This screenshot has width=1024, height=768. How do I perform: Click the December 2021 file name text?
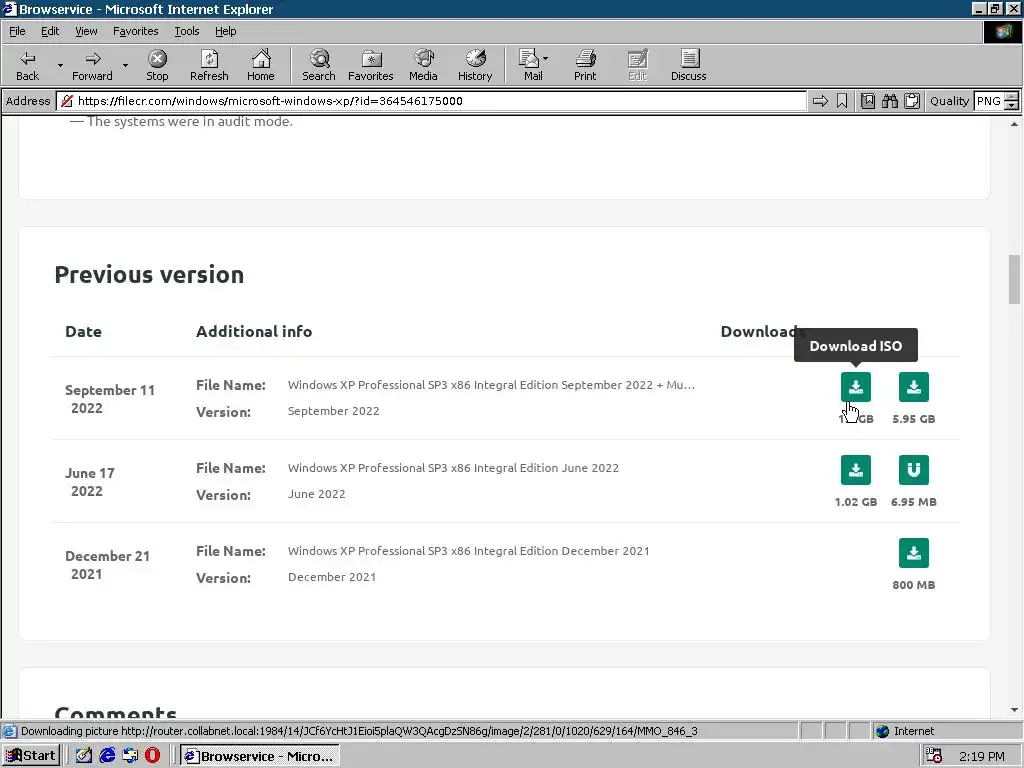pos(468,551)
